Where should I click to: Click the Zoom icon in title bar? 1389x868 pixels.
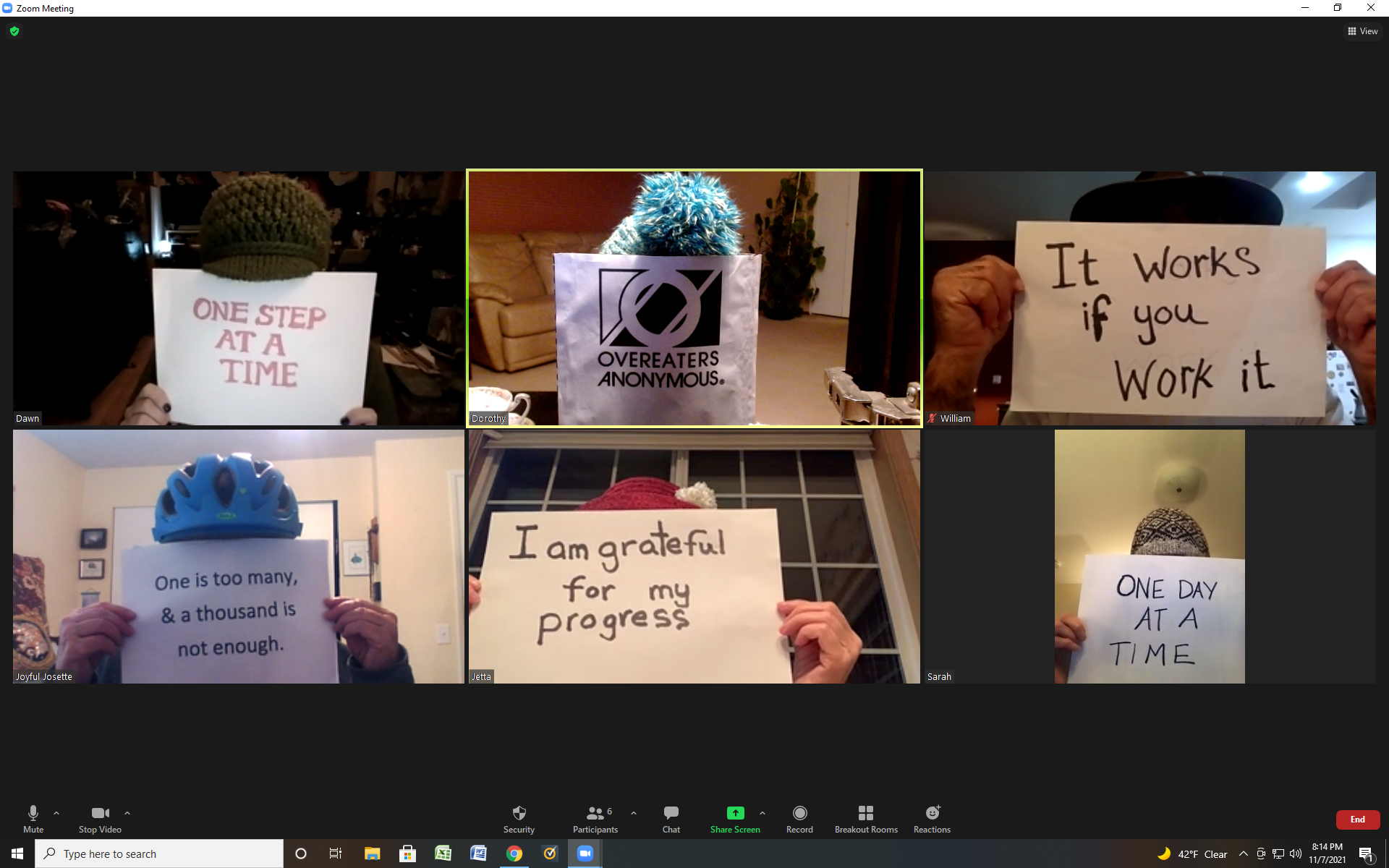(7, 8)
